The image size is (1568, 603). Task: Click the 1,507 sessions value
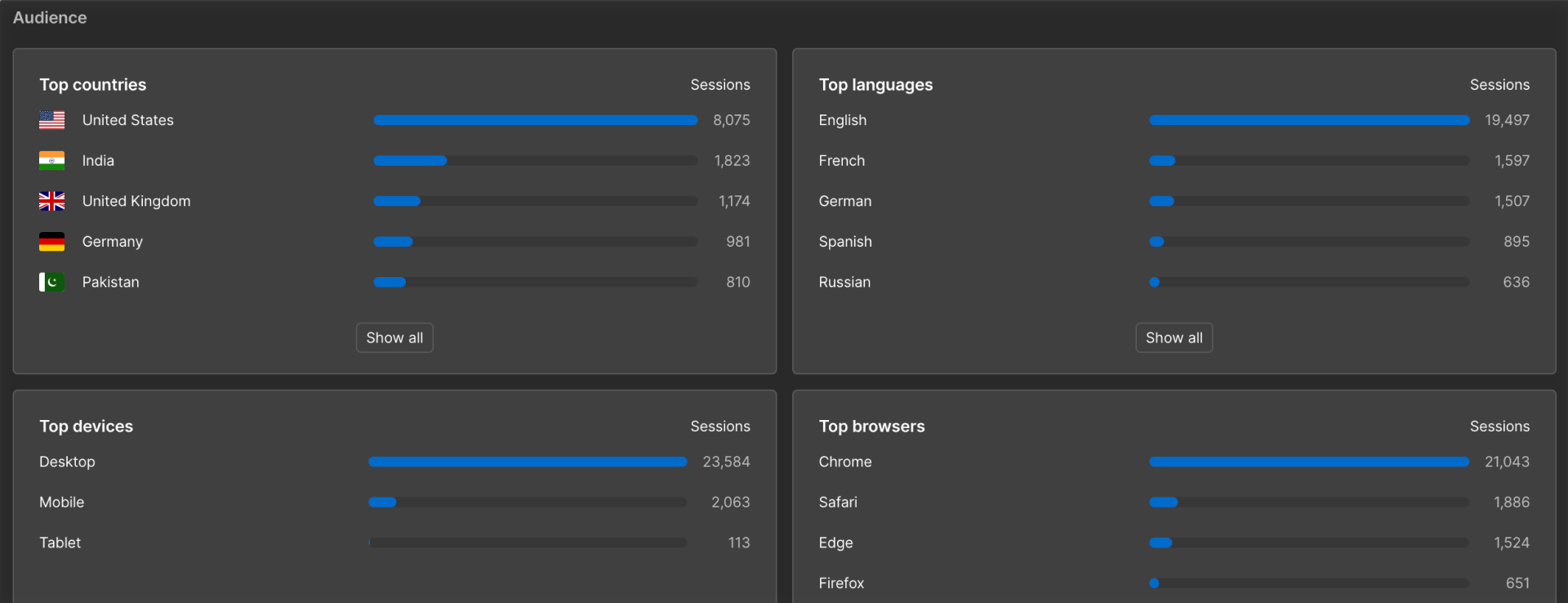[x=1512, y=201]
